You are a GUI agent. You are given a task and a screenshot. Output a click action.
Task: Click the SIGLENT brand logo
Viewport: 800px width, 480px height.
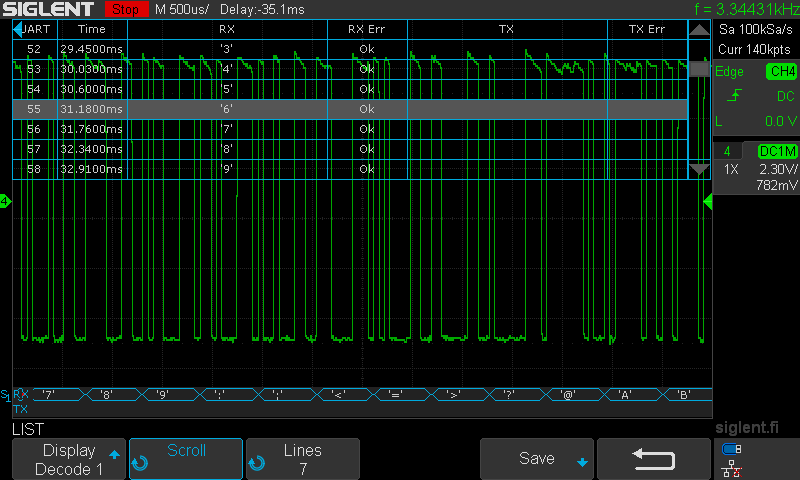tap(48, 9)
